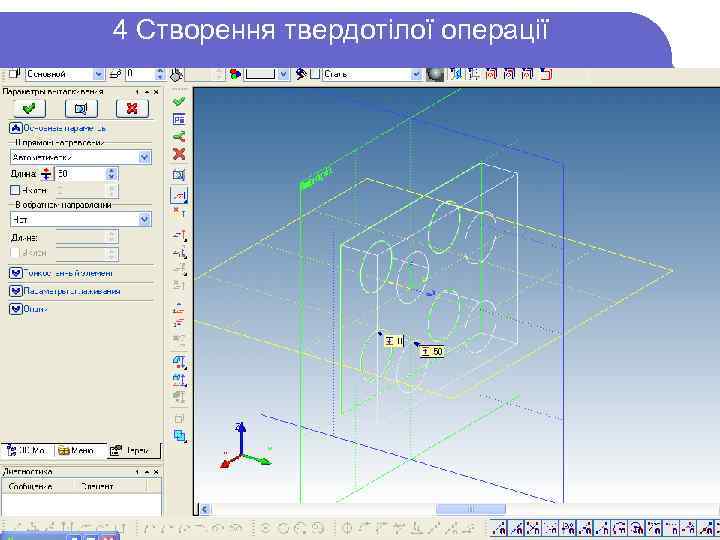The width and height of the screenshot is (720, 540).
Task: Click red X cancel in vertical automenu
Action: pyautogui.click(x=179, y=154)
